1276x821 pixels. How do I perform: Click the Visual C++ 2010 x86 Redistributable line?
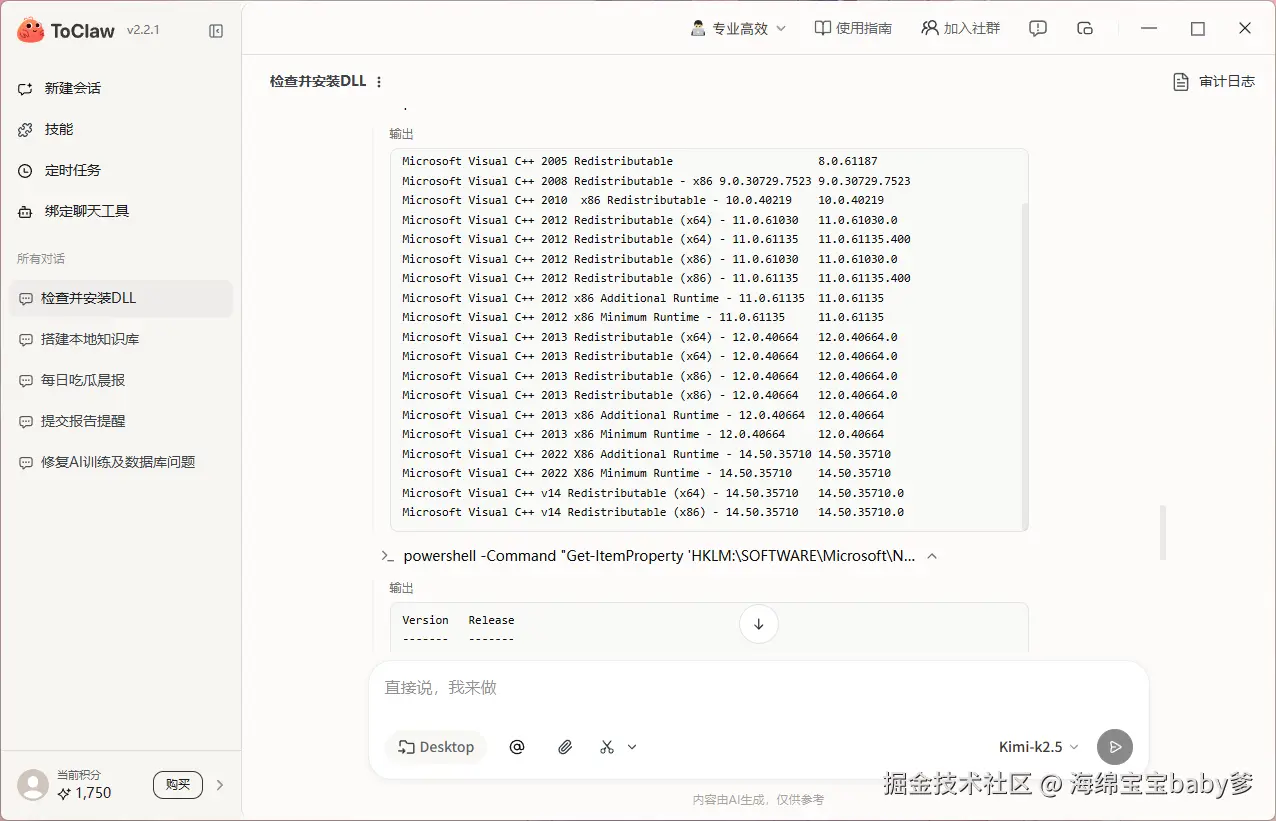point(643,200)
